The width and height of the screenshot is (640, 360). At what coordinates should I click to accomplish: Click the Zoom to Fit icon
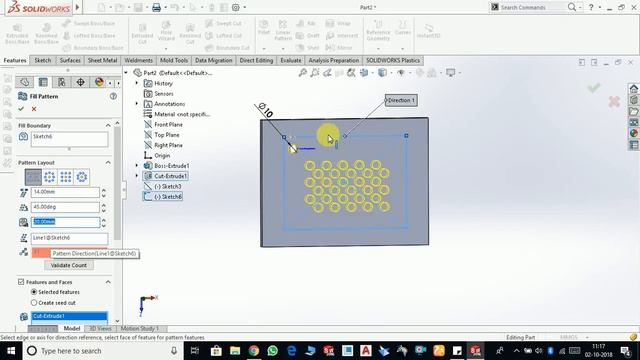coord(302,73)
